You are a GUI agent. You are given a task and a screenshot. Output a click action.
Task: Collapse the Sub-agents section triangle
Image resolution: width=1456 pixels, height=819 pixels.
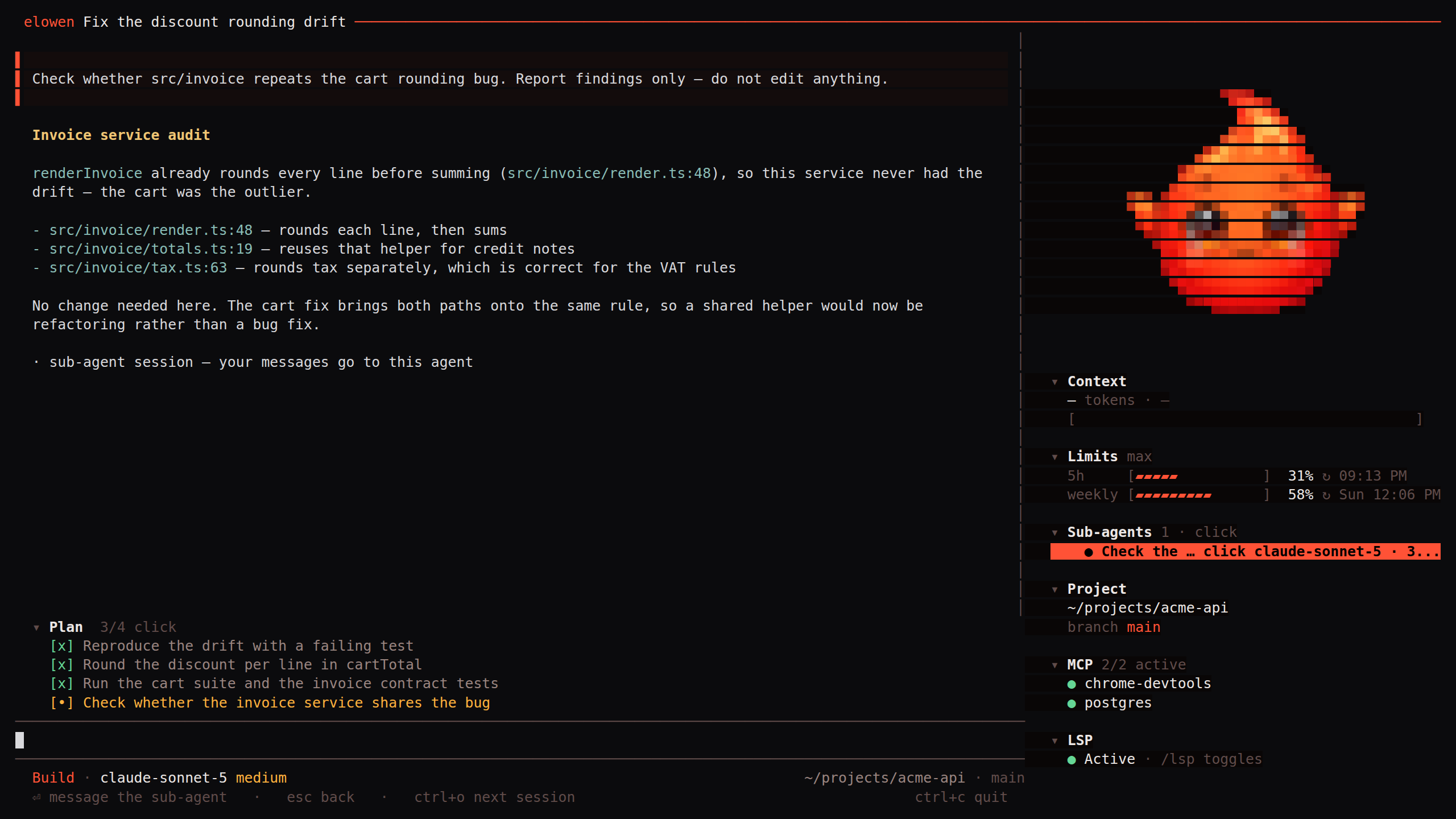tap(1054, 532)
